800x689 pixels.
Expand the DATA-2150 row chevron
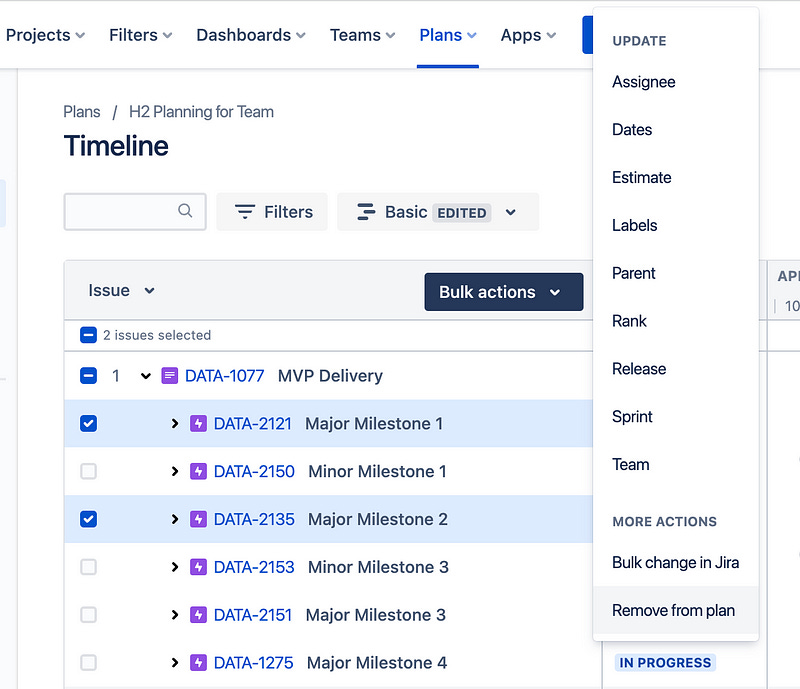175,472
